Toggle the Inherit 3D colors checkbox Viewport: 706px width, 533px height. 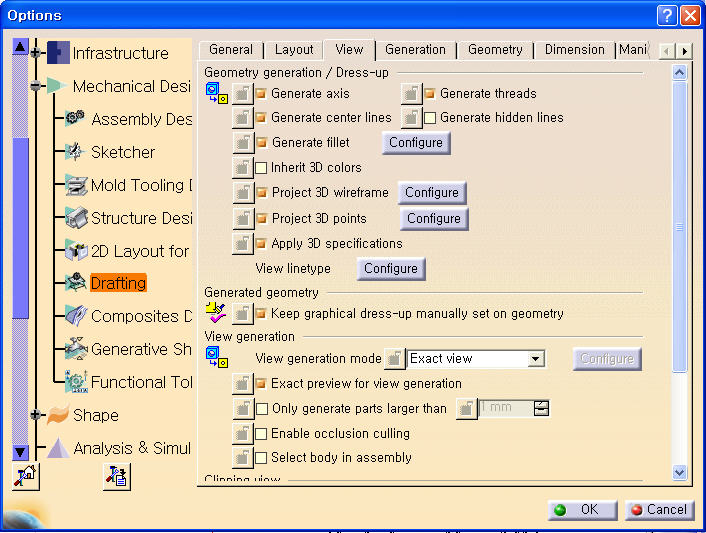point(261,168)
